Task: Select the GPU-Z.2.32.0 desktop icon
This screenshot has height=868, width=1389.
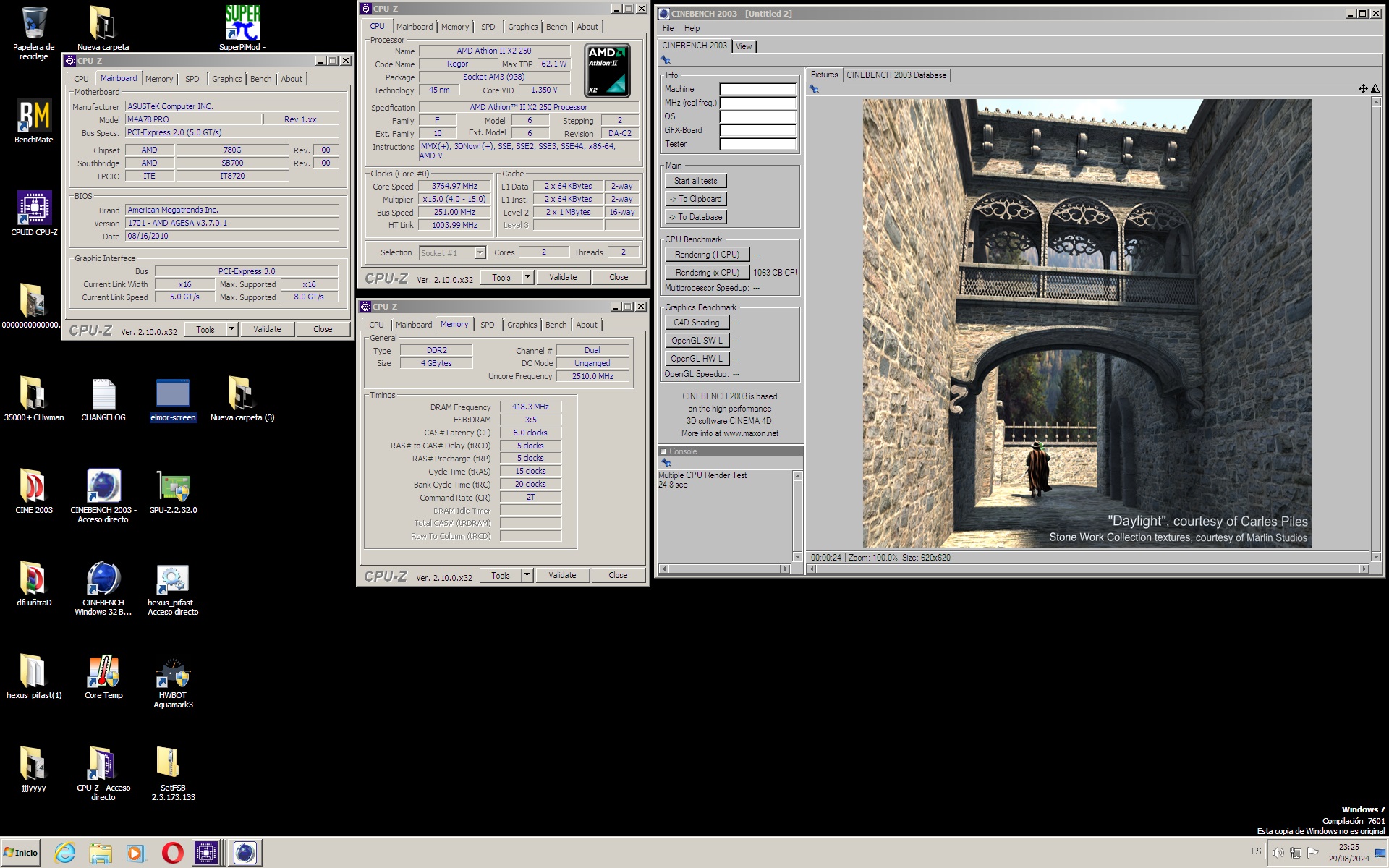Action: [x=173, y=491]
